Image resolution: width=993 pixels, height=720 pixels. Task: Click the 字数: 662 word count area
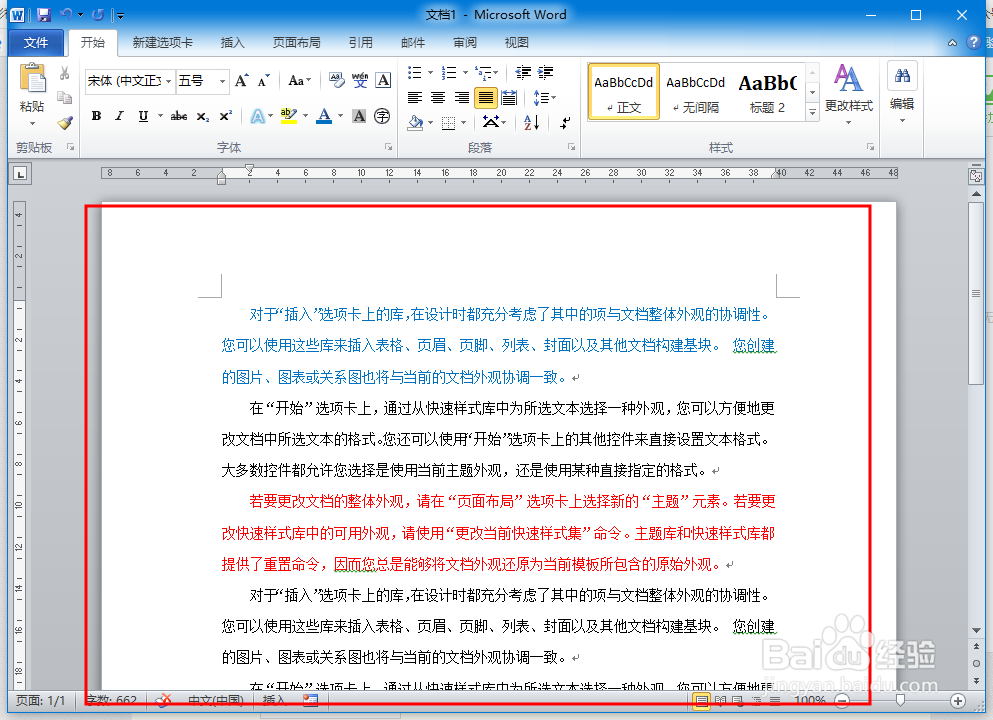coord(111,701)
